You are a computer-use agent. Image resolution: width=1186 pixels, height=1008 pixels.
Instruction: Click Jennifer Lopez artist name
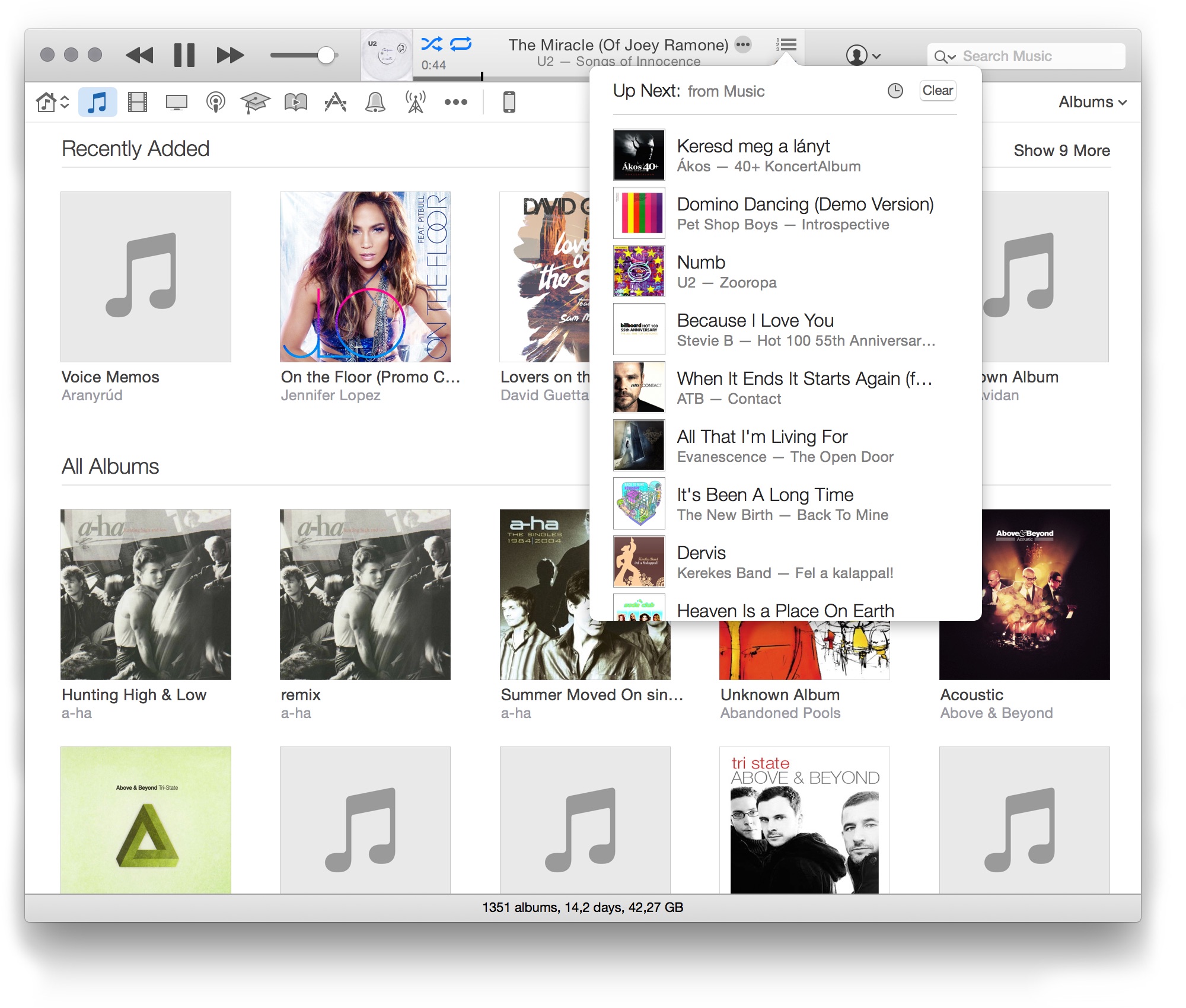click(x=330, y=395)
